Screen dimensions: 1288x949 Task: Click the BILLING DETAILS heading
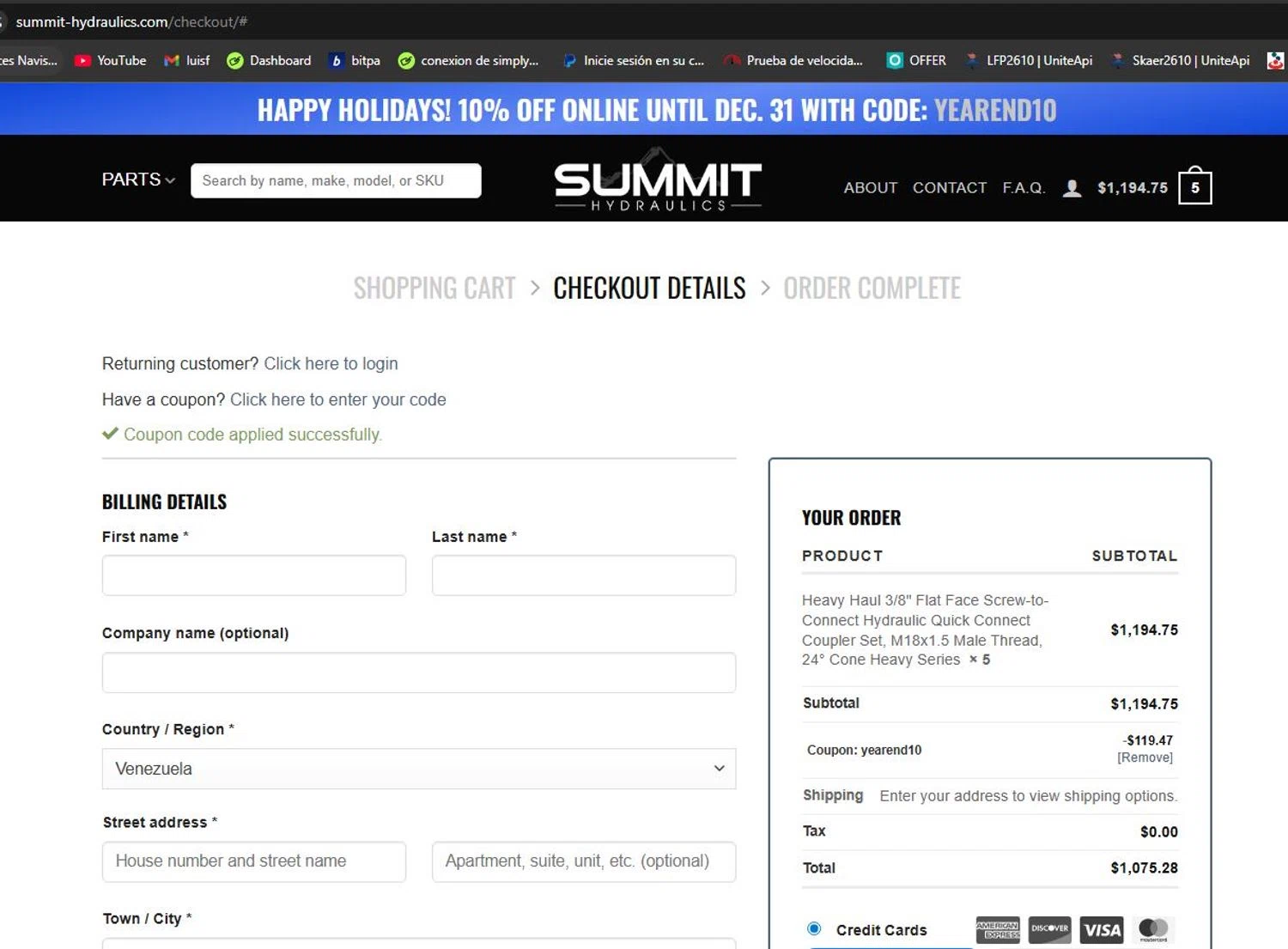[x=164, y=502]
